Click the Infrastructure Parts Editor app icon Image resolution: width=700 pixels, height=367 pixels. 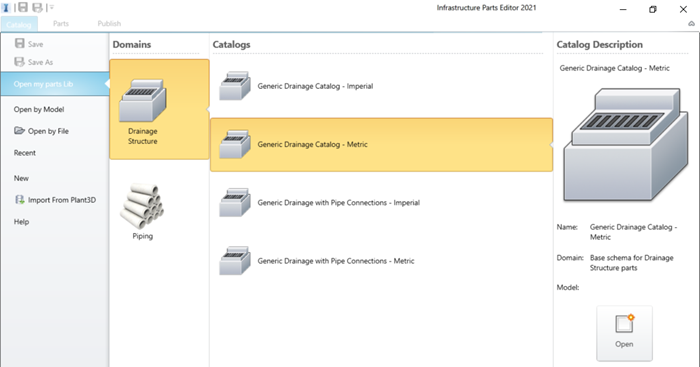pyautogui.click(x=6, y=8)
